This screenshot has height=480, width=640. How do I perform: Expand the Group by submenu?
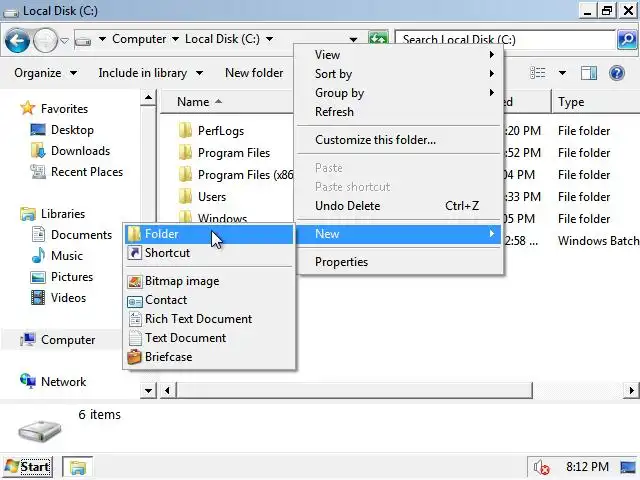[399, 93]
